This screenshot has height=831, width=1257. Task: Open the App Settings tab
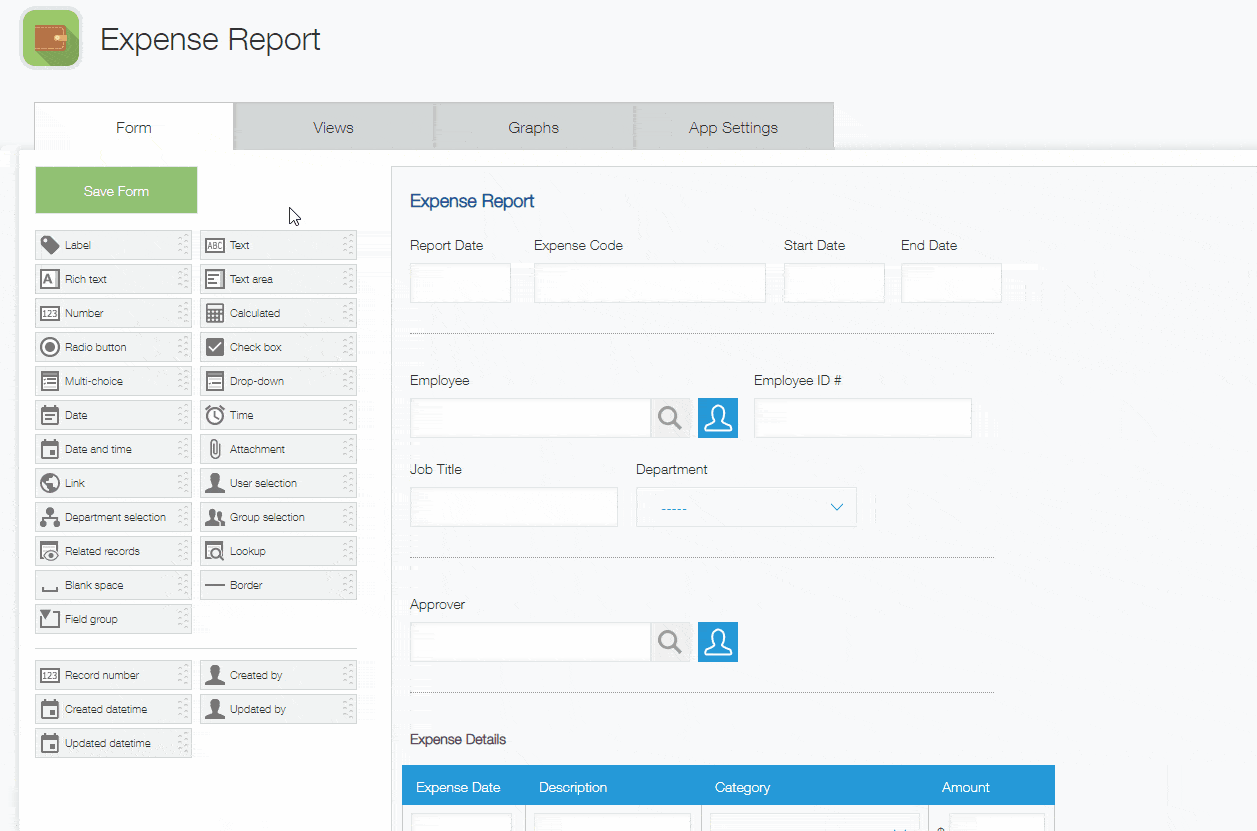(733, 127)
